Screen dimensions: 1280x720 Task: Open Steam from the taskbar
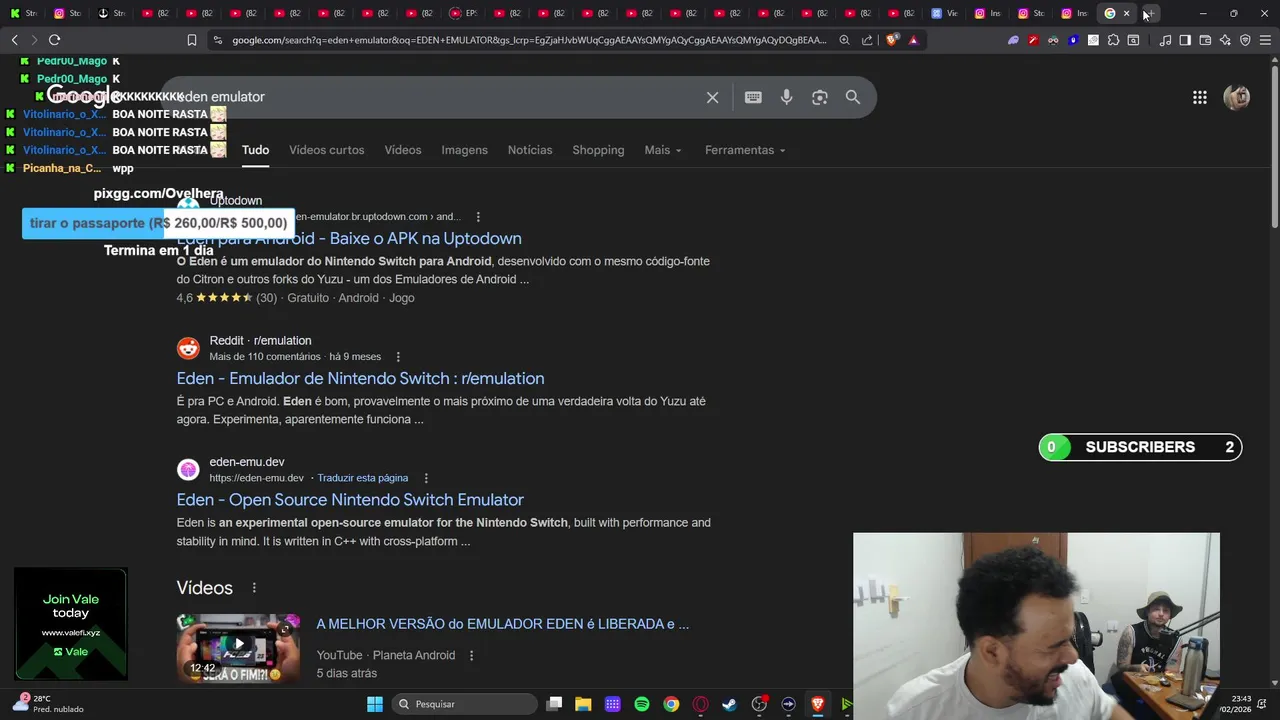(729, 704)
